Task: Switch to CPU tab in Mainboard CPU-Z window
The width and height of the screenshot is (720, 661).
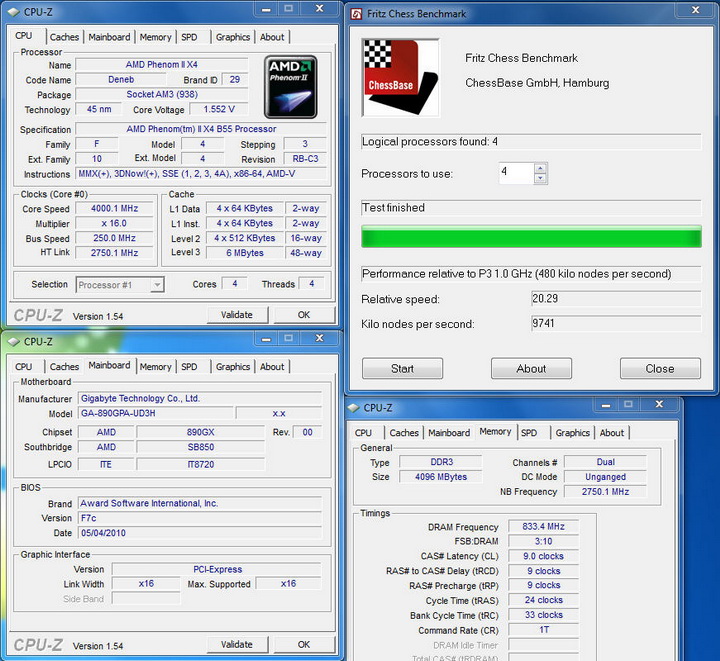Action: (23, 367)
